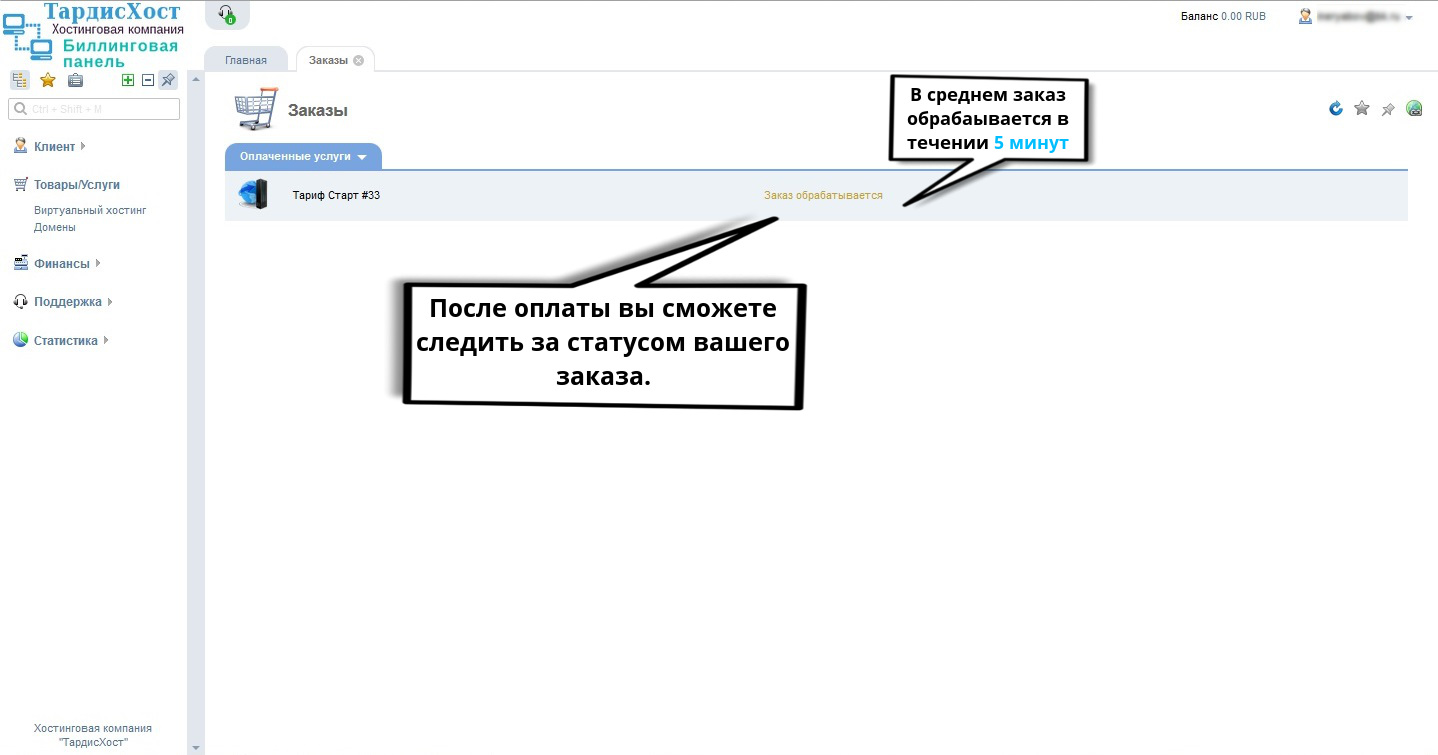Select the Тариф Старт #33 order row
1438x755 pixels.
(816, 195)
